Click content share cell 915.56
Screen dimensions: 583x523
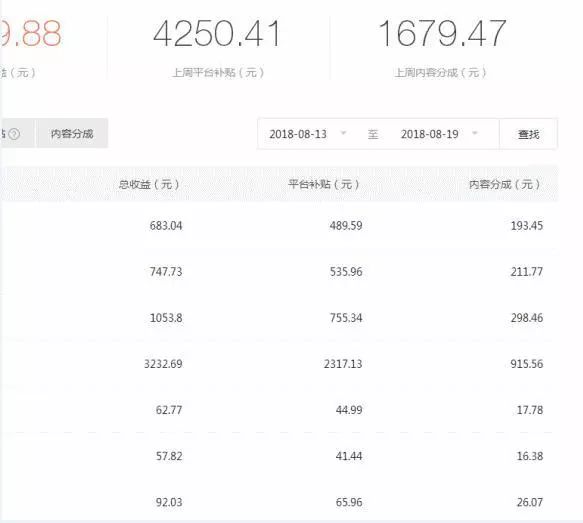coord(527,364)
